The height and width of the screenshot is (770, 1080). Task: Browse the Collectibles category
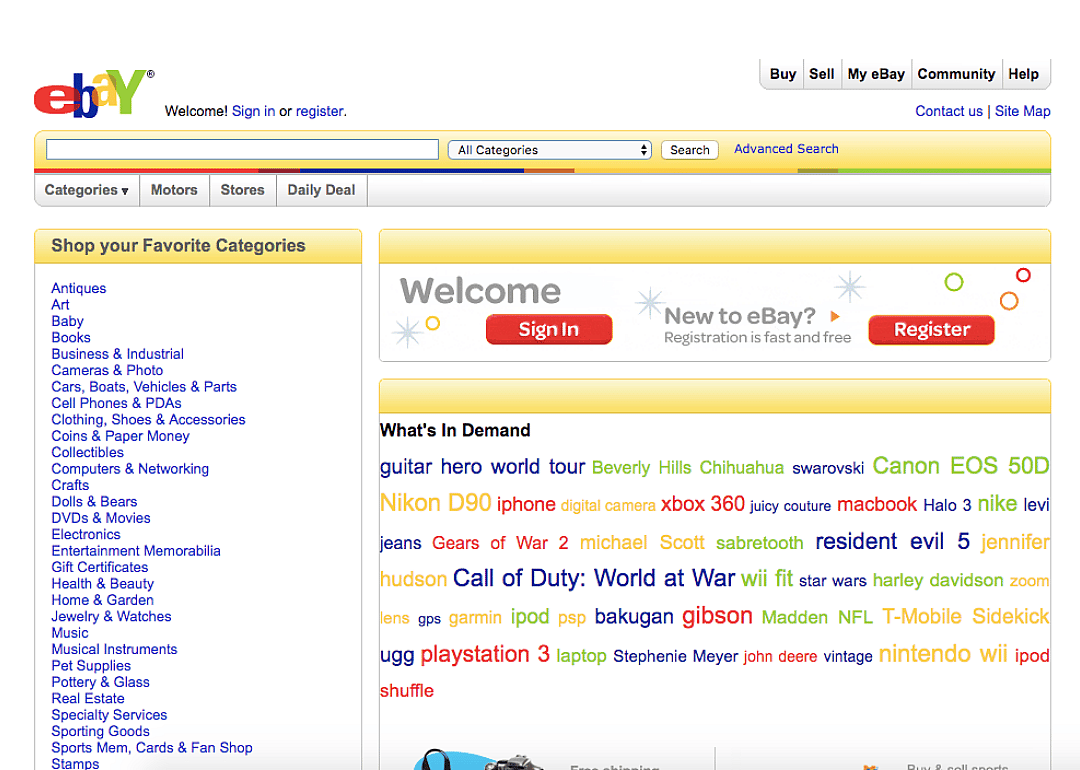click(87, 452)
